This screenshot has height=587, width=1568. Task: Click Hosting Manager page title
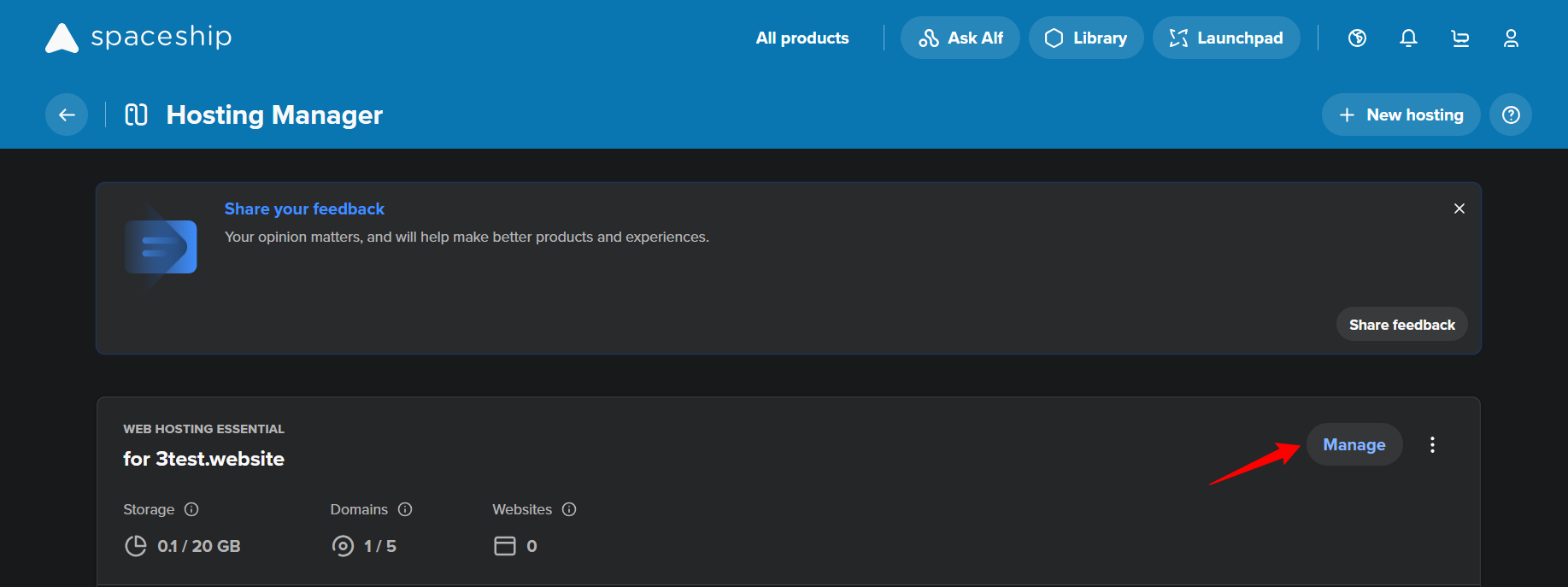pyautogui.click(x=274, y=114)
